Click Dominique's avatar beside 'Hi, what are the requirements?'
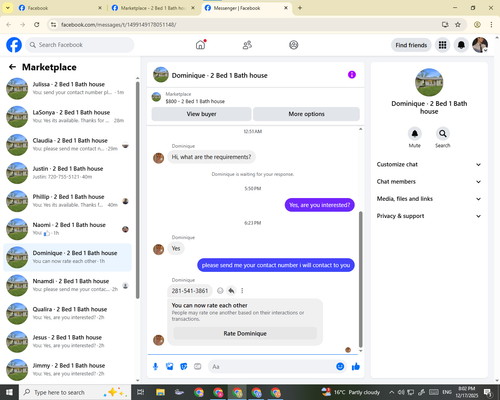Image resolution: width=500 pixels, height=400 pixels. click(158, 158)
